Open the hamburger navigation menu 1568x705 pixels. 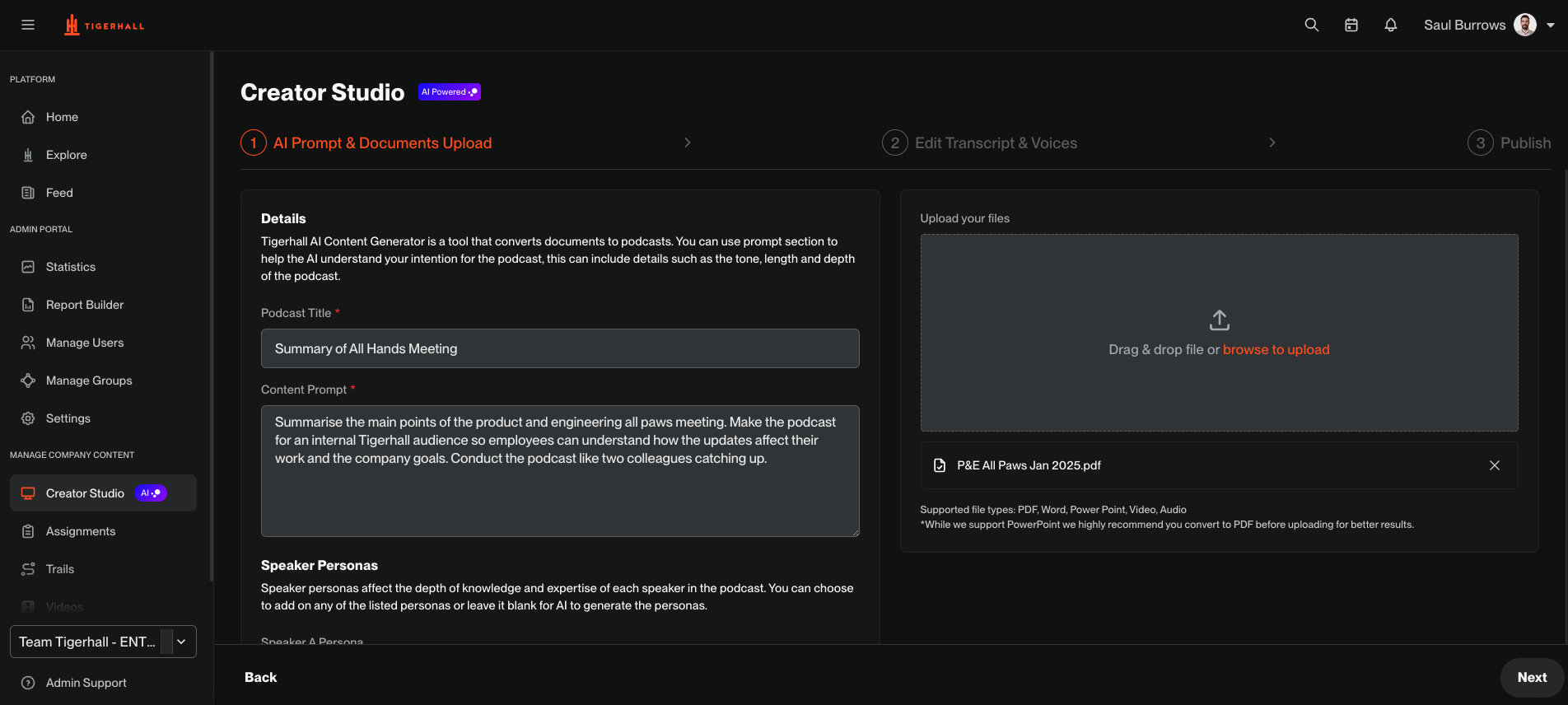point(28,25)
